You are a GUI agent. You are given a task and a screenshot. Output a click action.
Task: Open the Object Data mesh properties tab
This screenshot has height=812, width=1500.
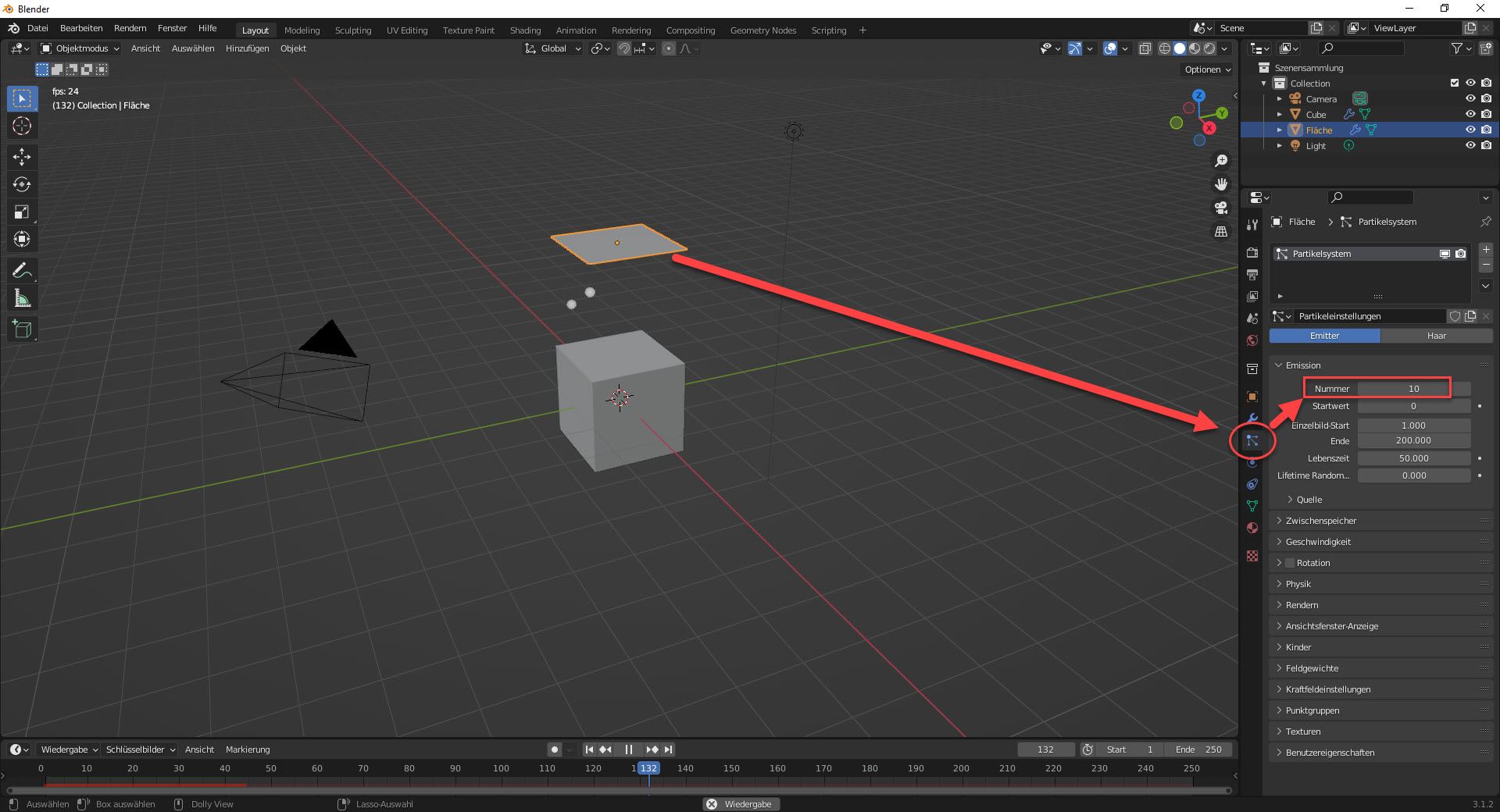click(x=1252, y=506)
